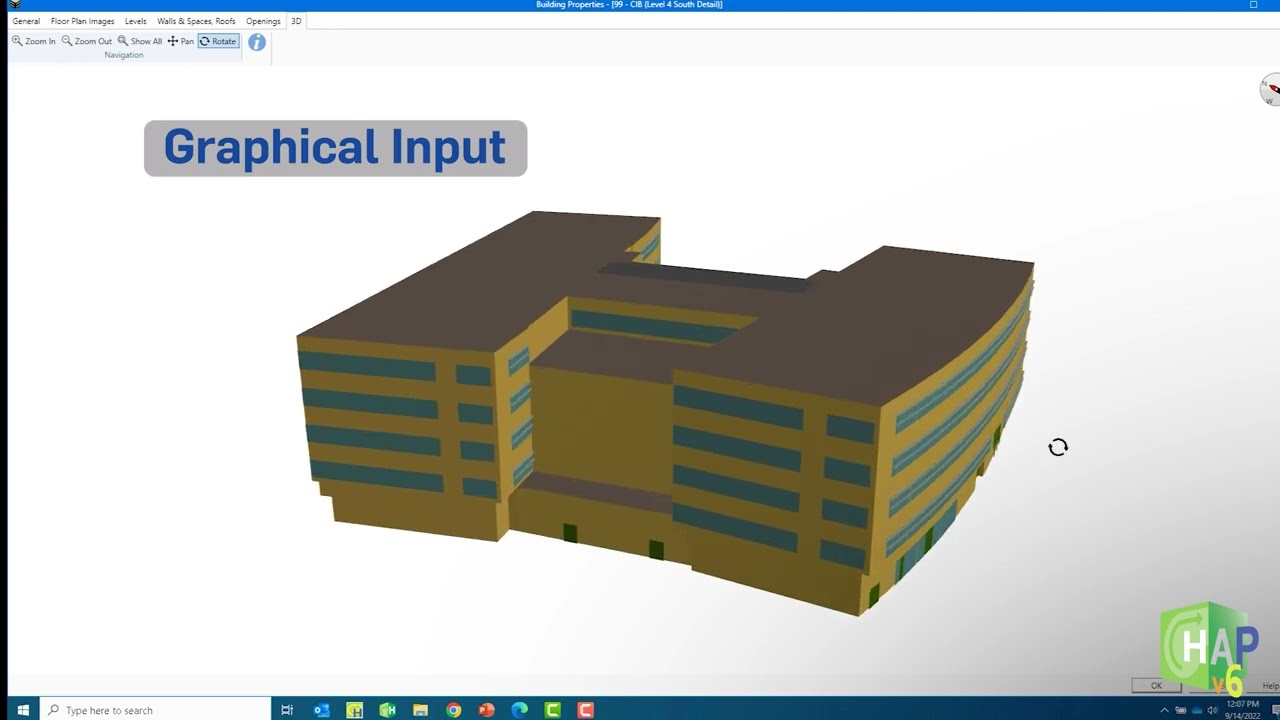Open Microsoft Edge from the taskbar
Viewport: 1280px width, 720px height.
coord(519,710)
